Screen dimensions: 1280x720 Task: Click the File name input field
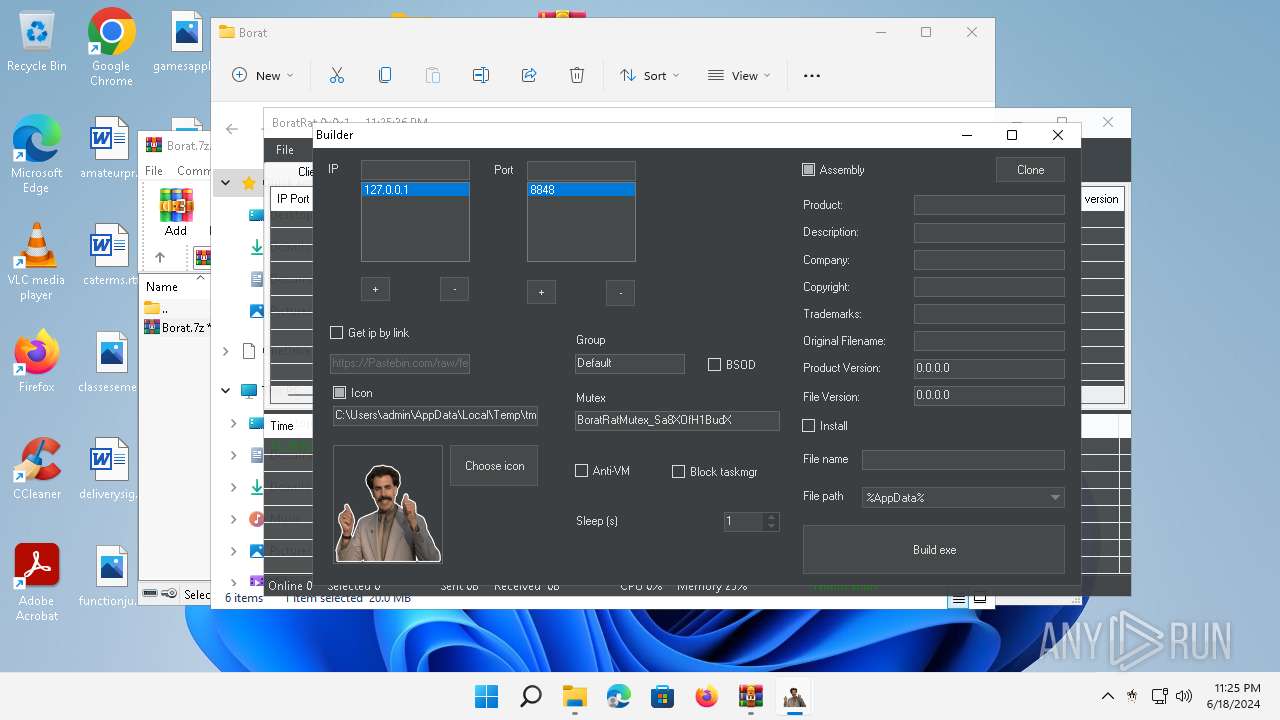click(963, 460)
